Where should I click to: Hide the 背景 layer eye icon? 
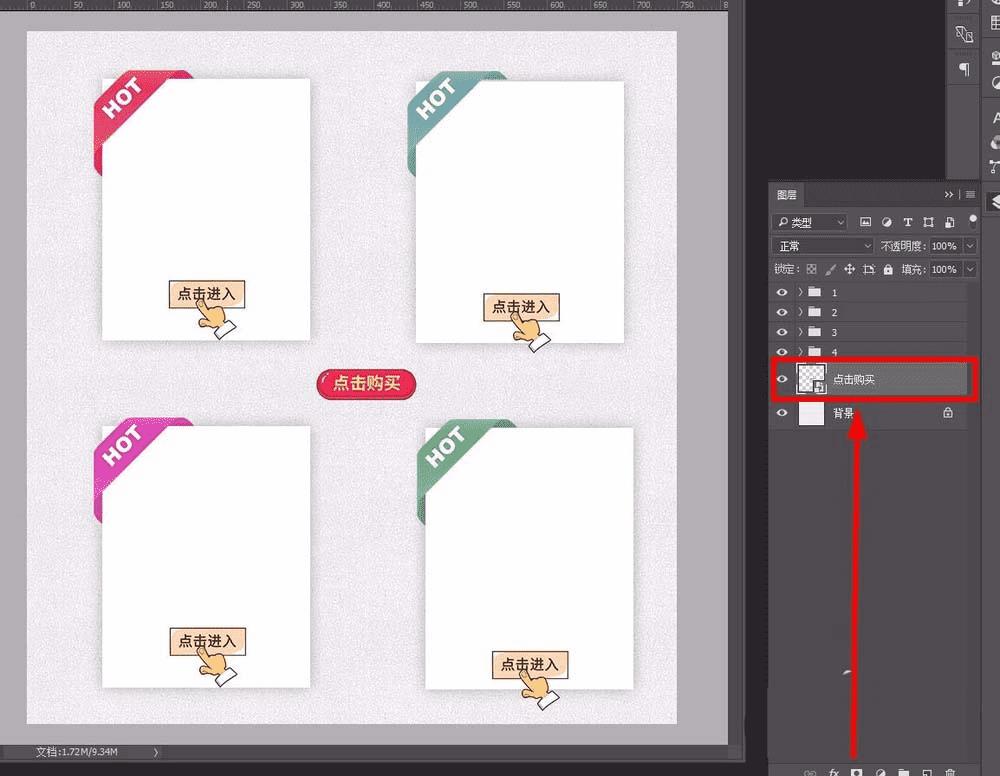pyautogui.click(x=782, y=413)
